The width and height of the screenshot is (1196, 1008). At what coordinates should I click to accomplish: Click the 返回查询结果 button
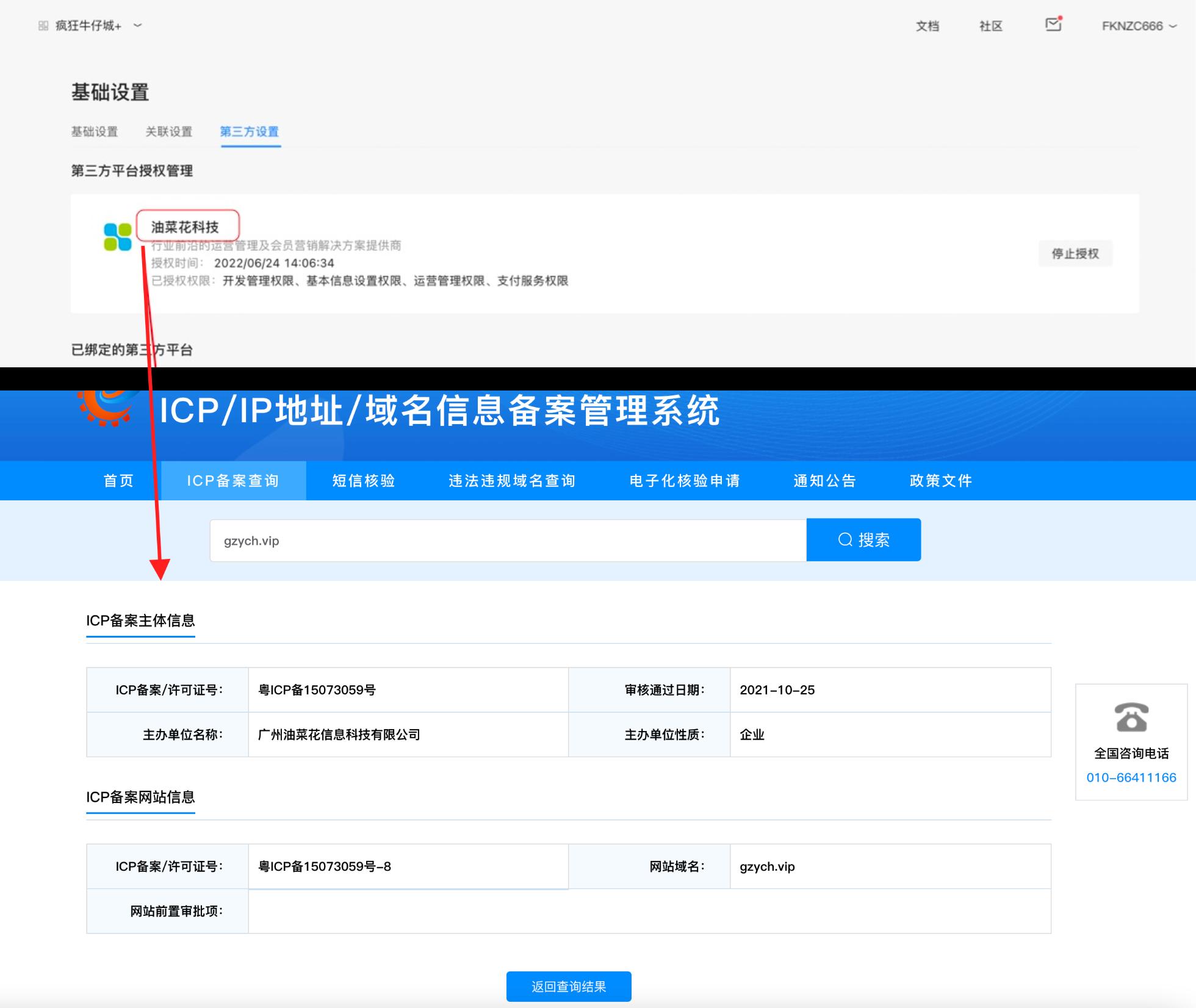click(569, 987)
